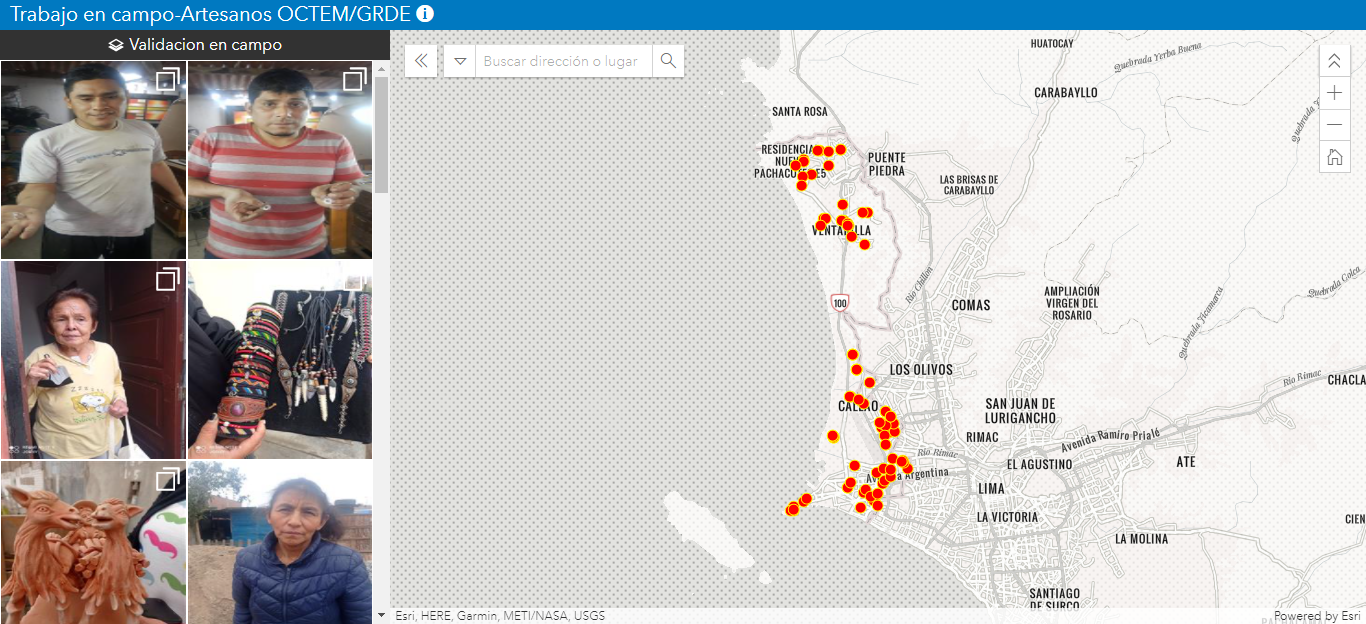Expand image icon on elderly woman photo
The width and height of the screenshot is (1366, 624).
coord(168,278)
